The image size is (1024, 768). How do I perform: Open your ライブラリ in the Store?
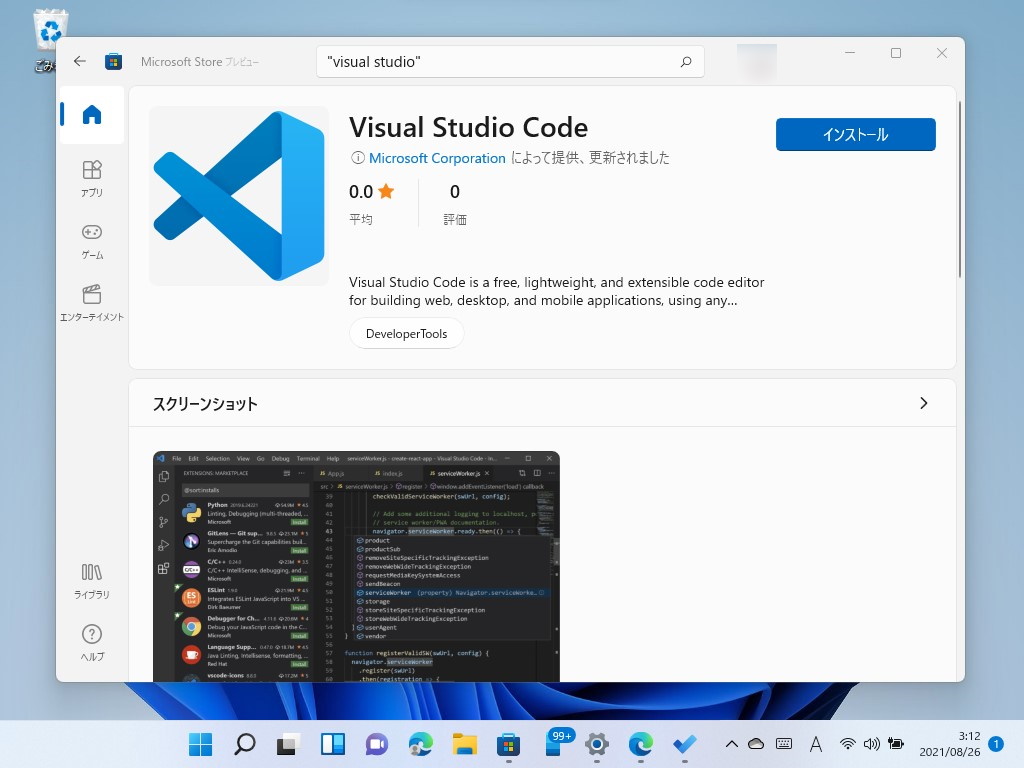click(x=91, y=580)
